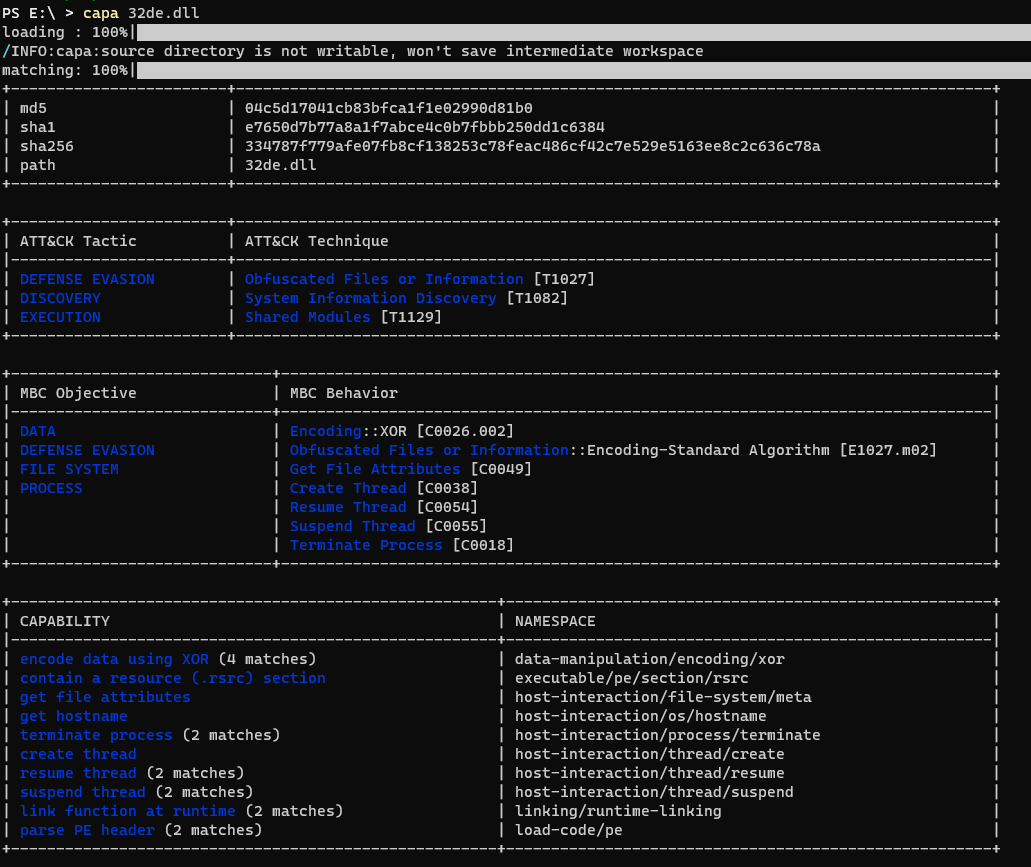Select the md5 hash value
Image resolution: width=1031 pixels, height=867 pixels.
pos(389,108)
